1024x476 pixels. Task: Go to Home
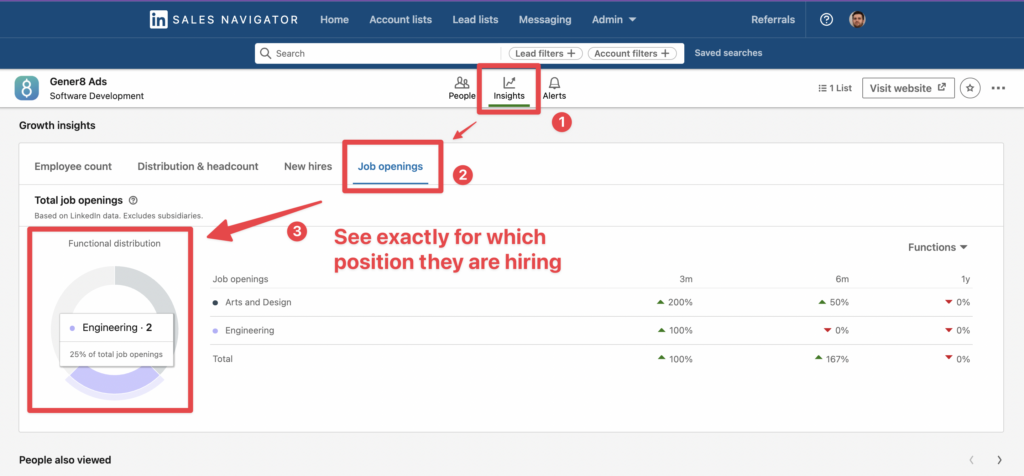334,20
